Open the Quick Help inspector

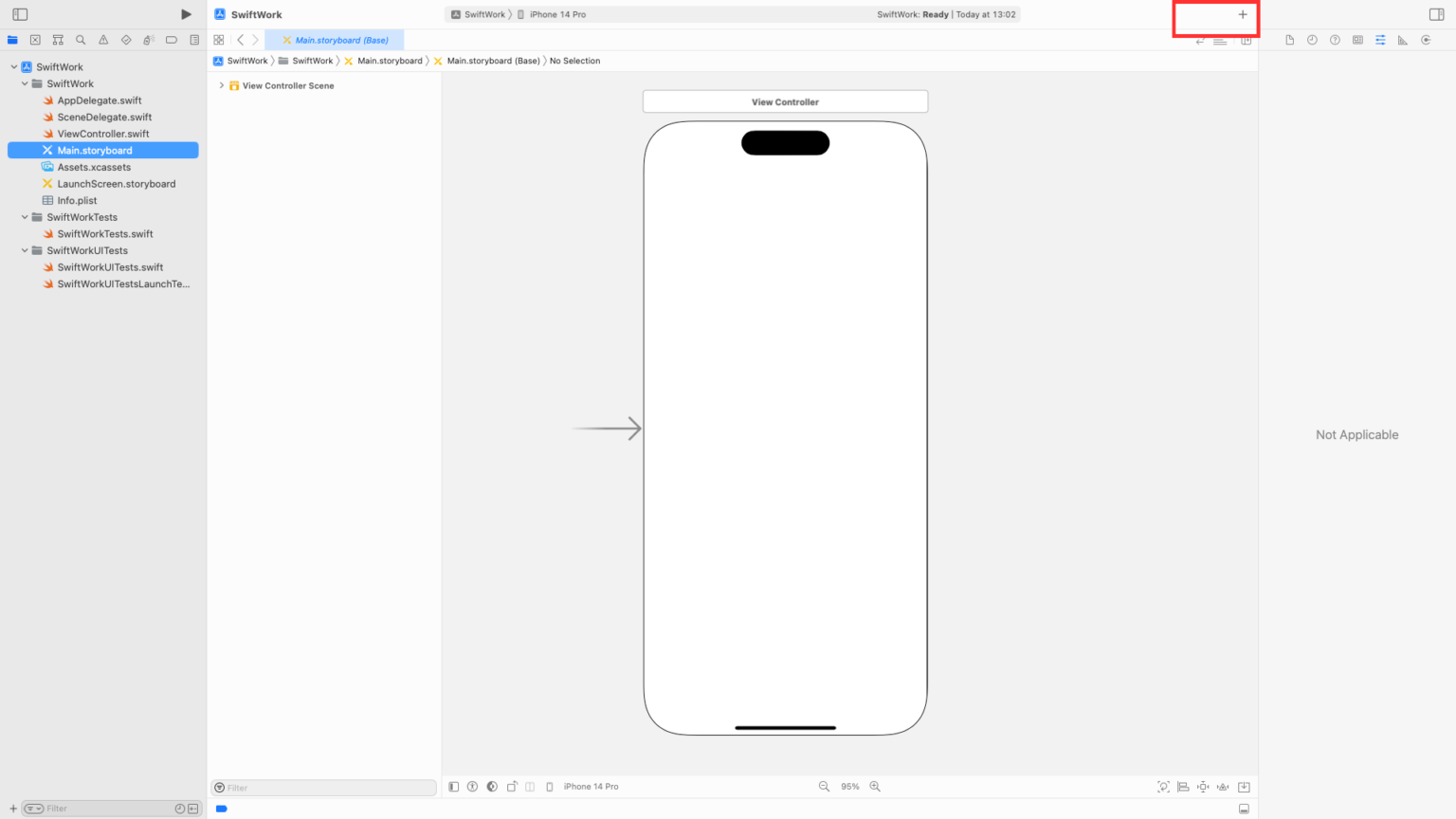1336,40
